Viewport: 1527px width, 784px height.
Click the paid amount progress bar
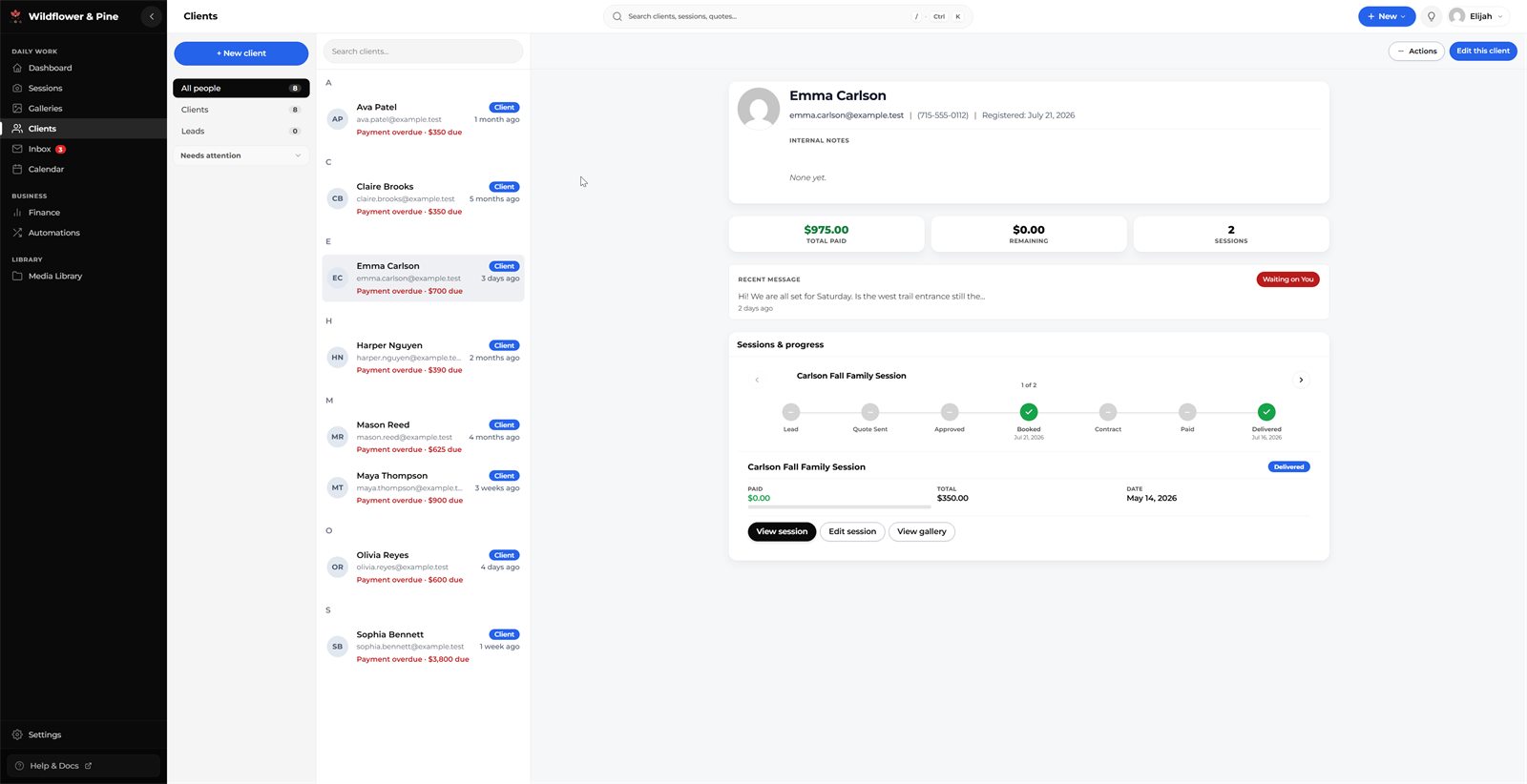839,506
